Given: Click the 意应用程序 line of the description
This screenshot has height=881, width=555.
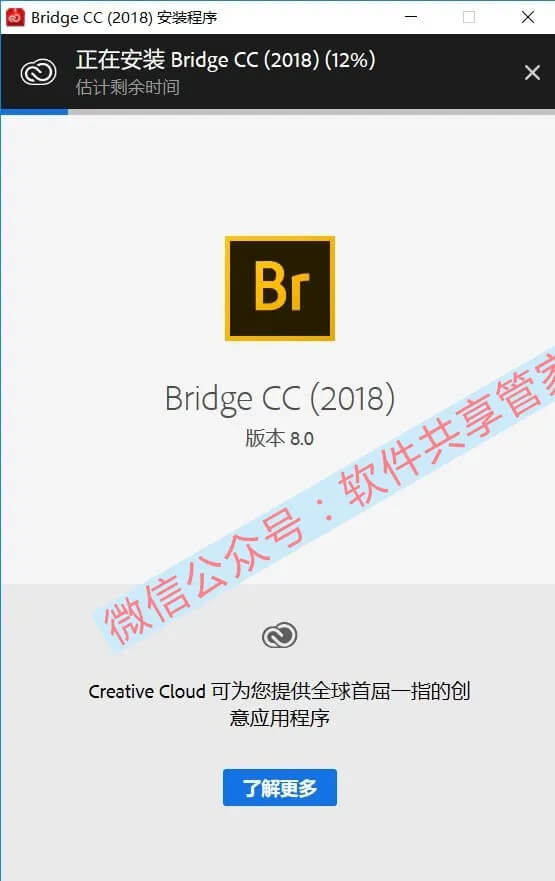Looking at the screenshot, I should [x=279, y=718].
